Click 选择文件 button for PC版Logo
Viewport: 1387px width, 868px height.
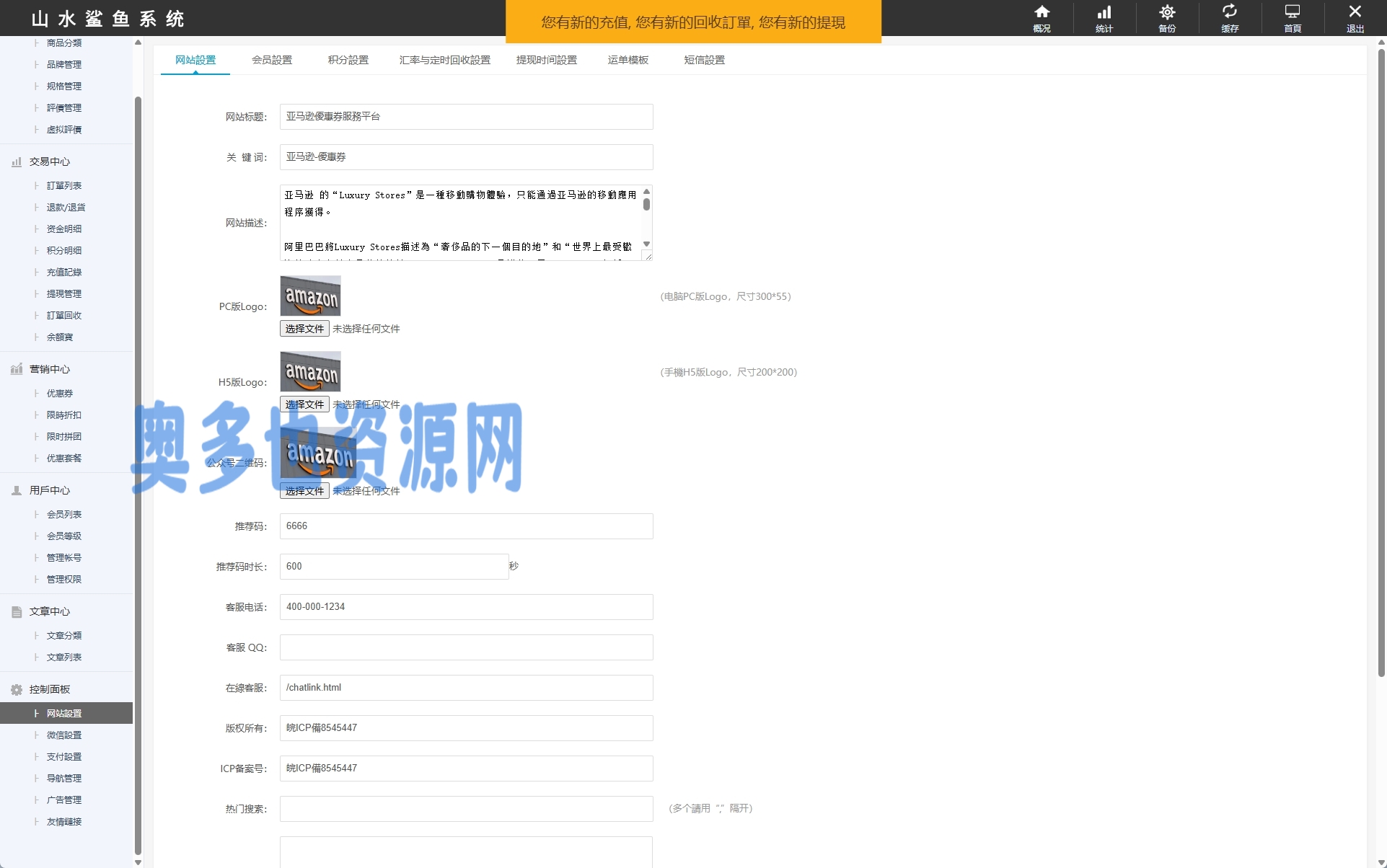click(304, 329)
